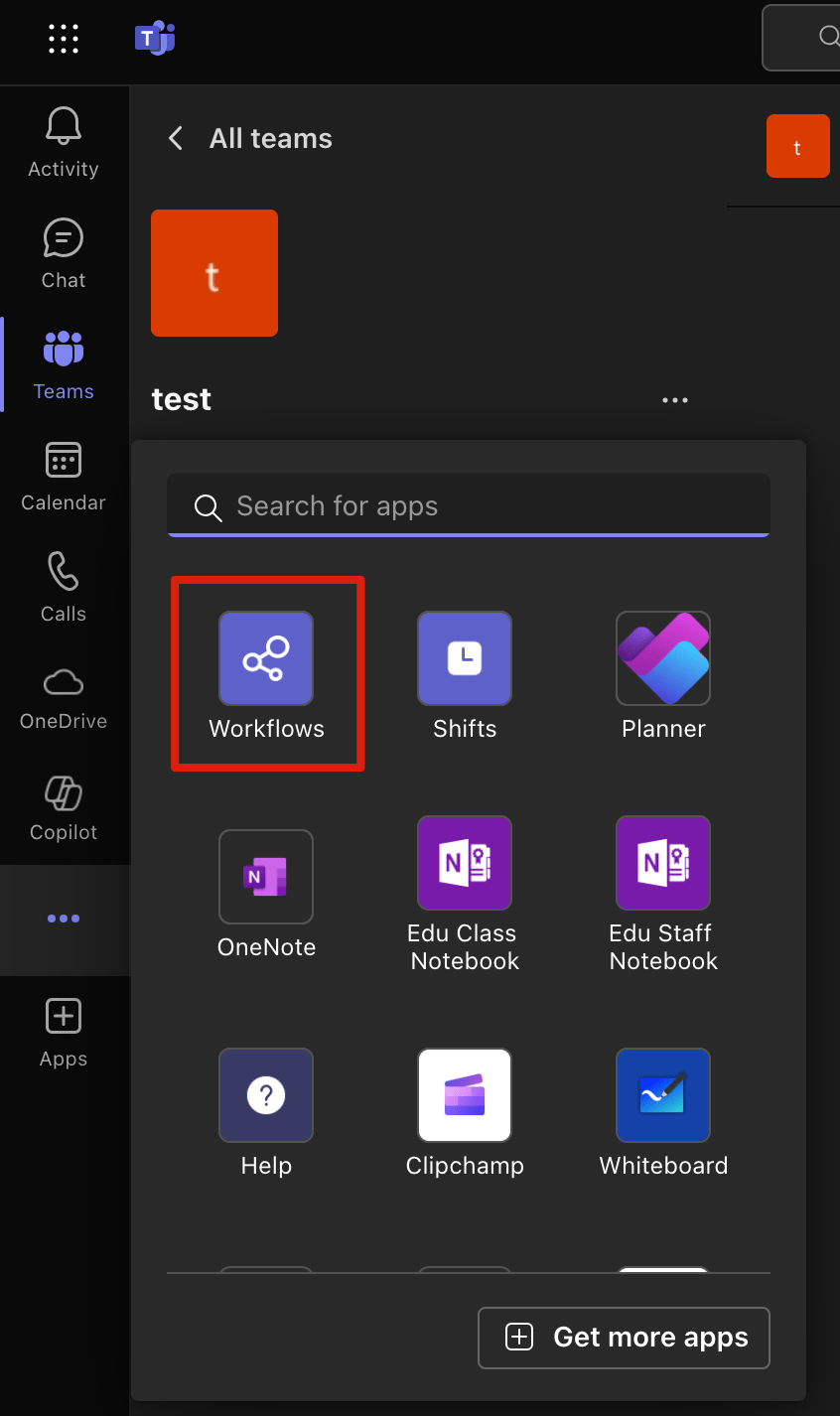
Task: Open the Shifts app
Action: [x=465, y=675]
